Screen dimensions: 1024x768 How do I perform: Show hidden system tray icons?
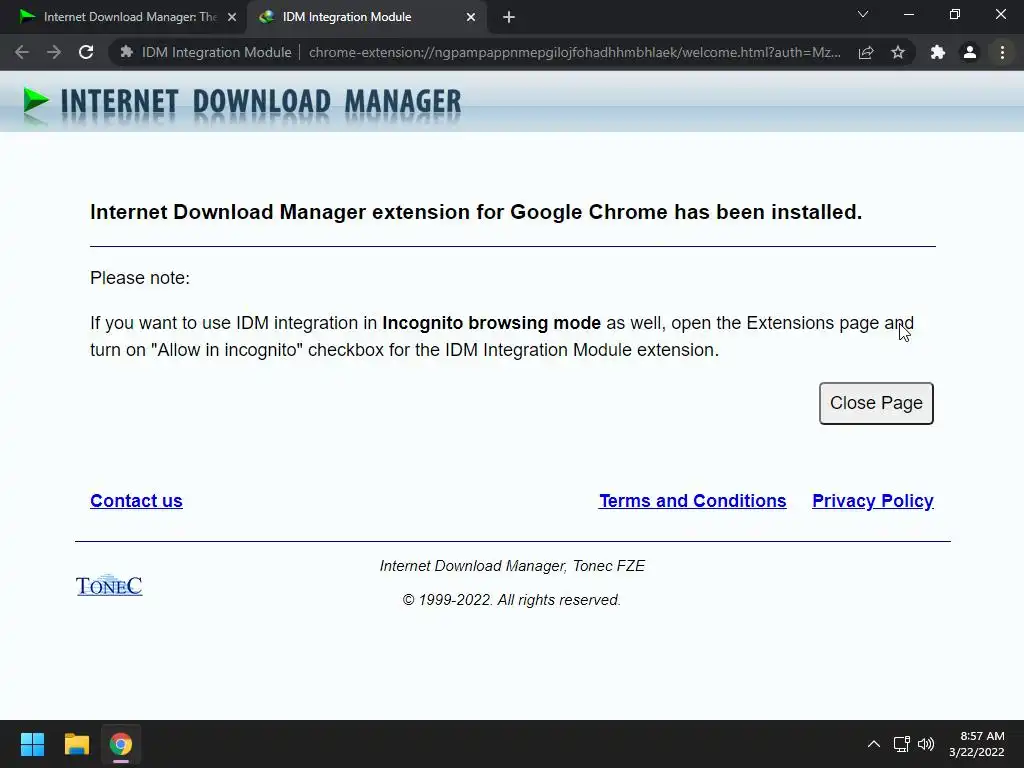874,744
